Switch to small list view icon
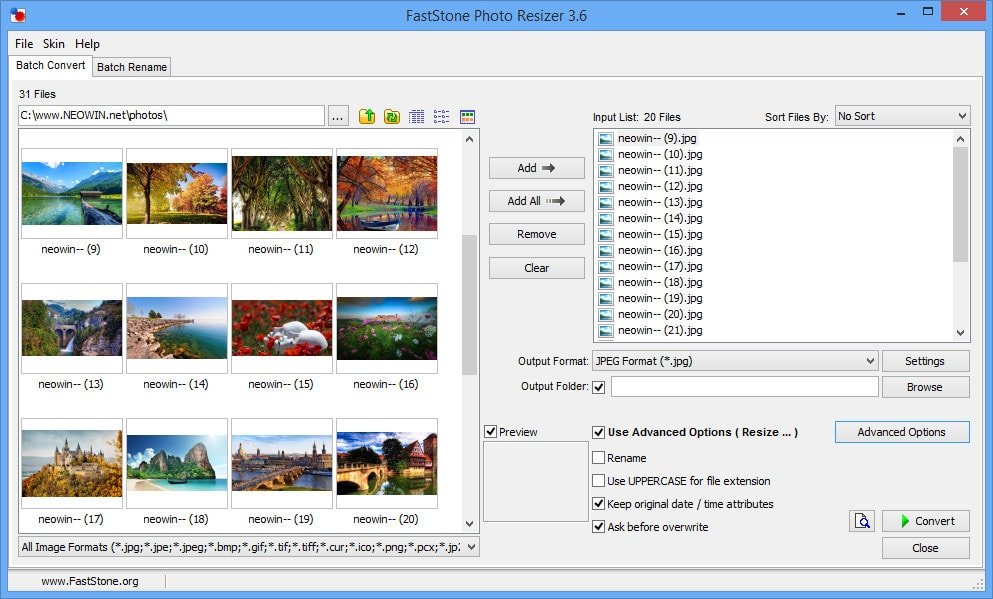The width and height of the screenshot is (993, 599). click(x=442, y=117)
